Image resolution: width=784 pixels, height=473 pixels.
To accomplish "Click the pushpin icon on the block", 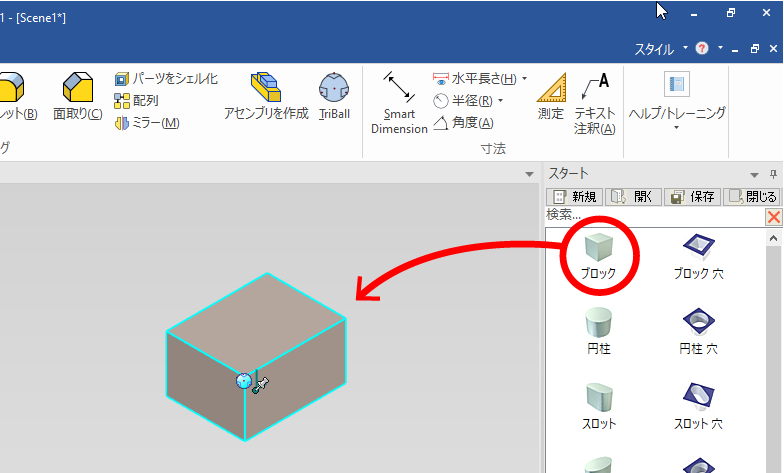I will (260, 384).
